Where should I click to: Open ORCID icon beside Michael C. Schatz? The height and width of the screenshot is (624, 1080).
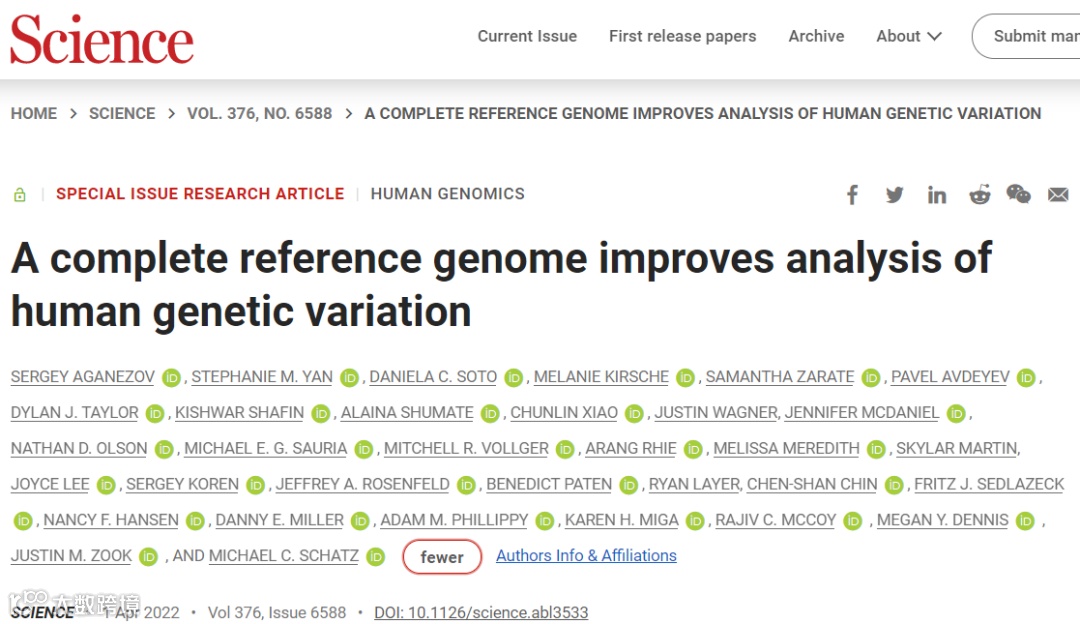(375, 557)
